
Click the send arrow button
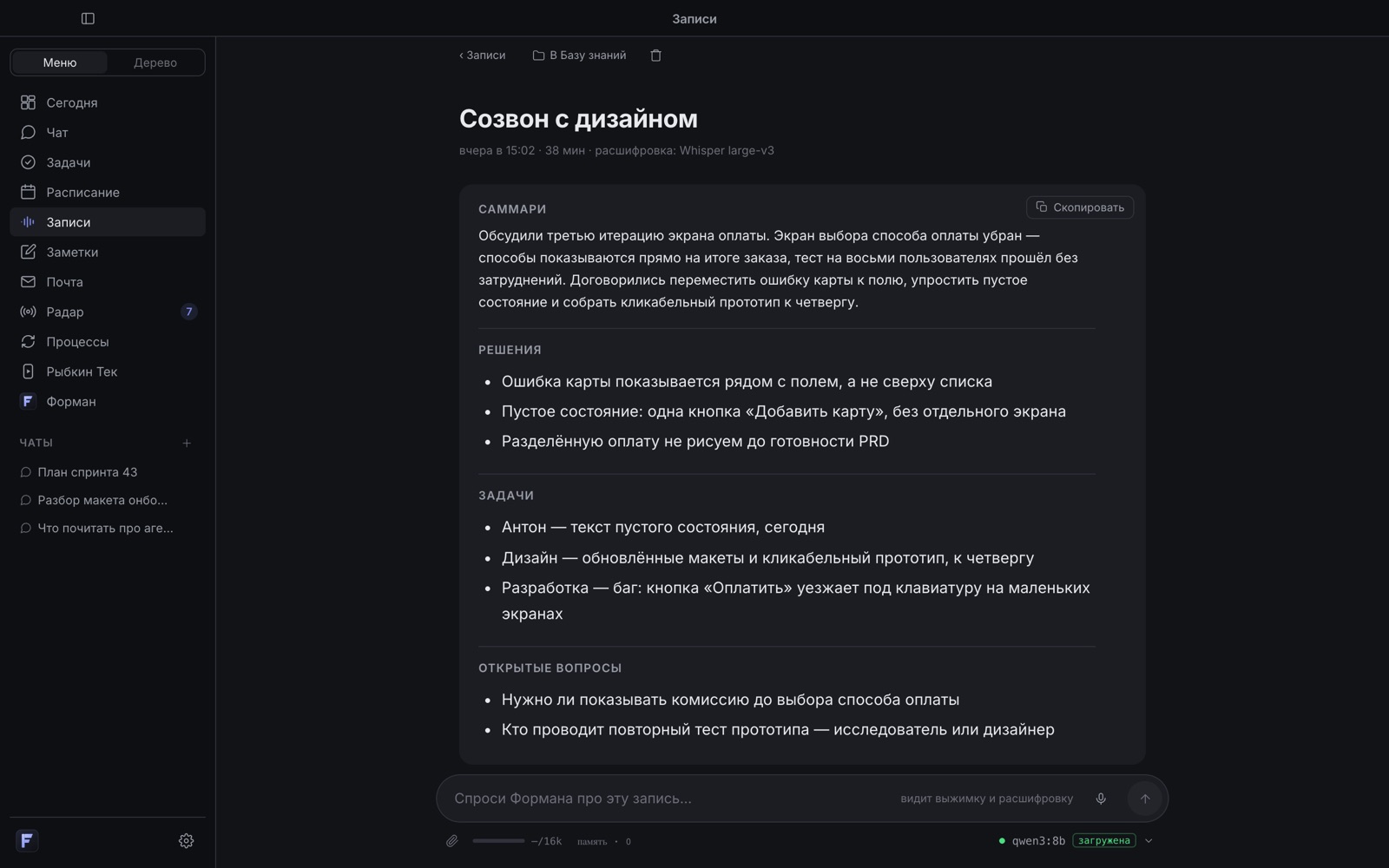point(1145,799)
